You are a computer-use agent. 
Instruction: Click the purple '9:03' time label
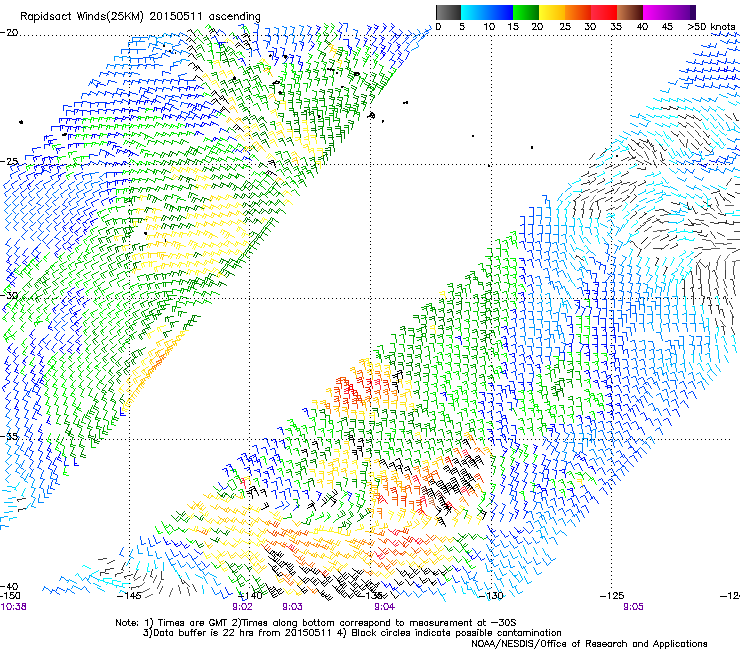tap(293, 607)
